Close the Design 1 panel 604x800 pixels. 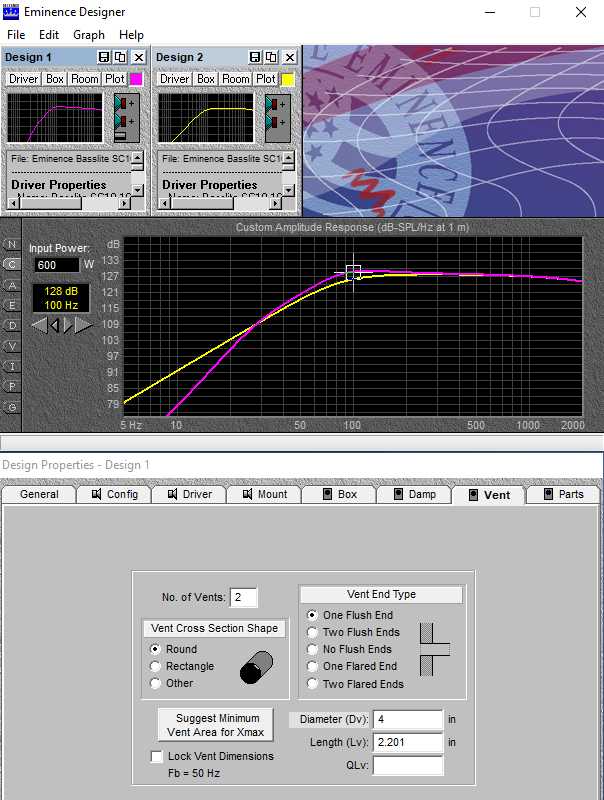tap(138, 57)
